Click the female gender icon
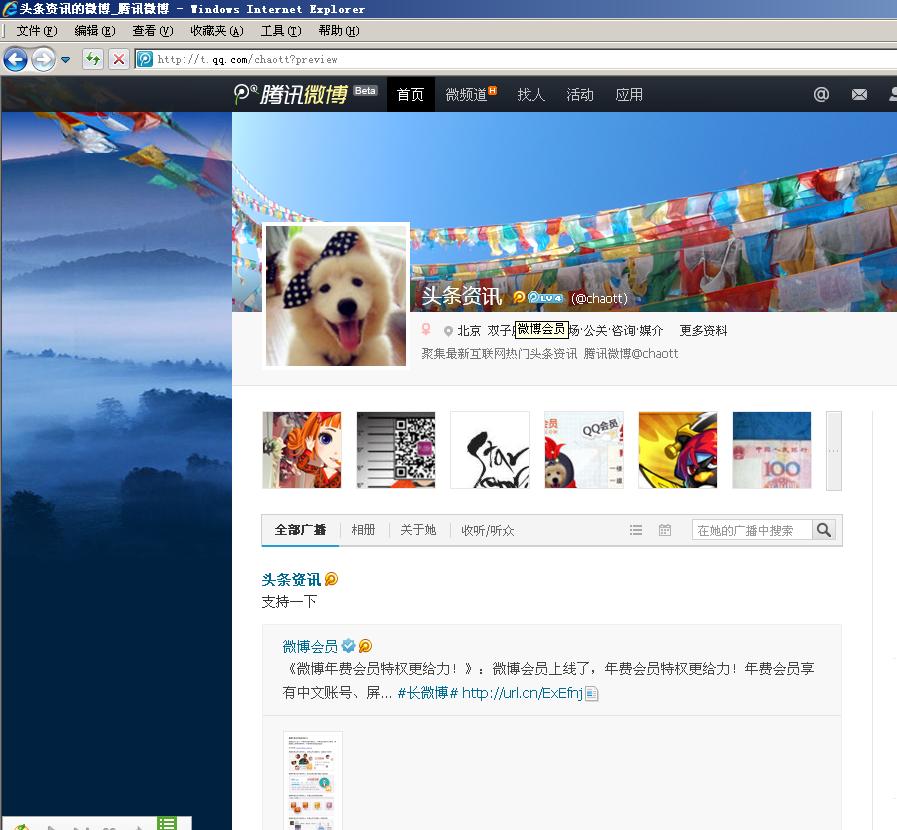Image resolution: width=897 pixels, height=830 pixels. pyautogui.click(x=426, y=329)
